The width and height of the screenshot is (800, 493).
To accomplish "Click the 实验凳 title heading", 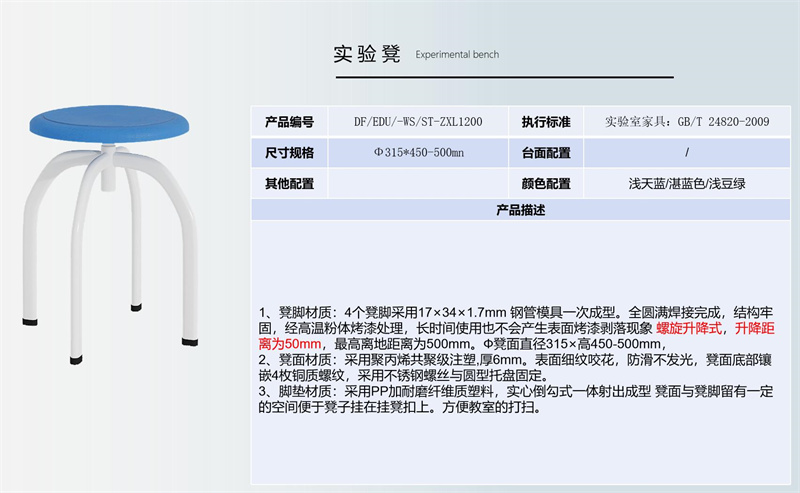I will click(x=367, y=54).
